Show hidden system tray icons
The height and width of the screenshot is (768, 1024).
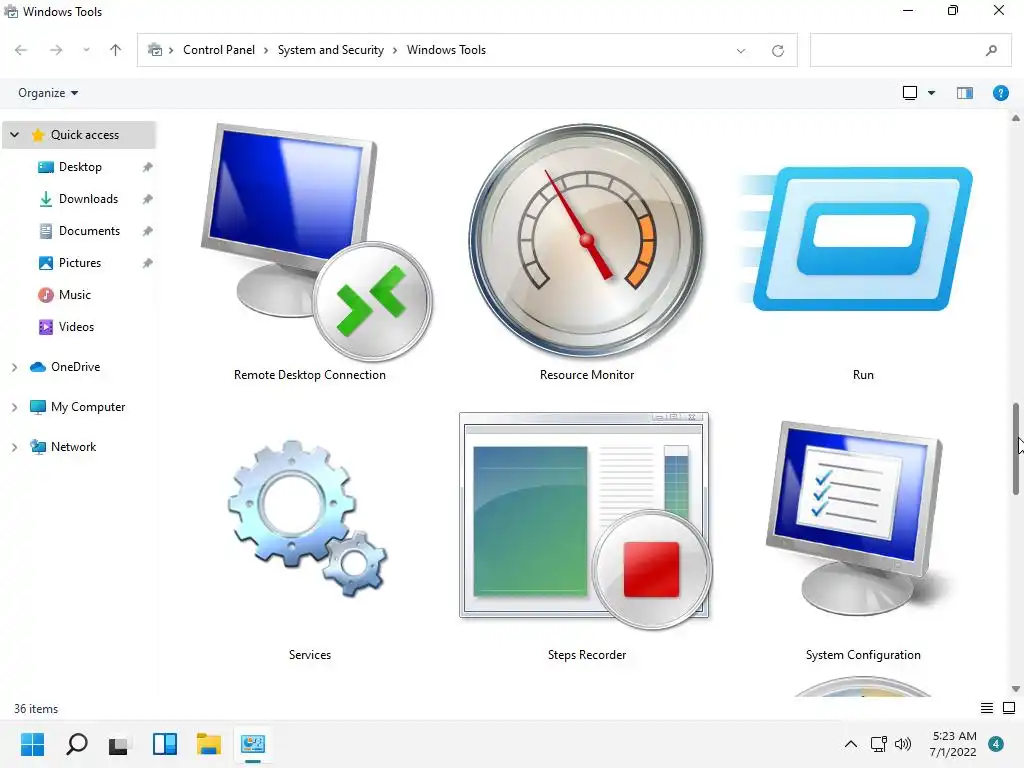[x=851, y=744]
